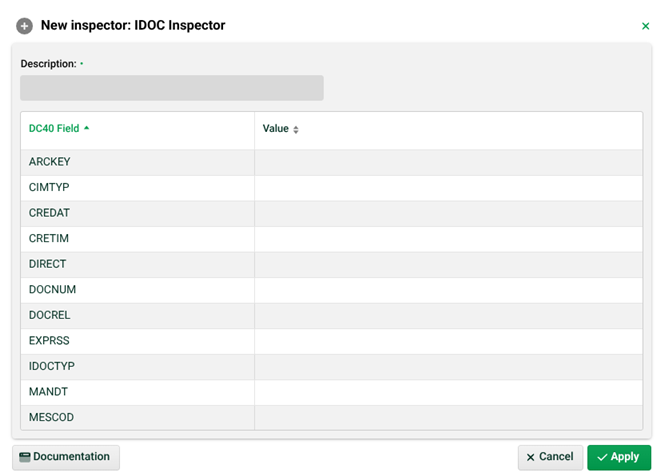This screenshot has height=476, width=664.
Task: Click the DIRECT row Value cell
Action: (x=448, y=264)
